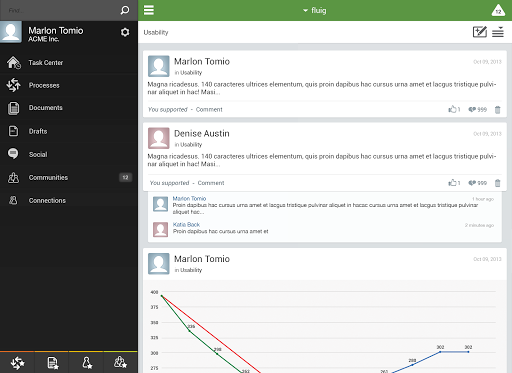Image resolution: width=512 pixels, height=373 pixels.
Task: Select Processes in the sidebar
Action: [69, 85]
